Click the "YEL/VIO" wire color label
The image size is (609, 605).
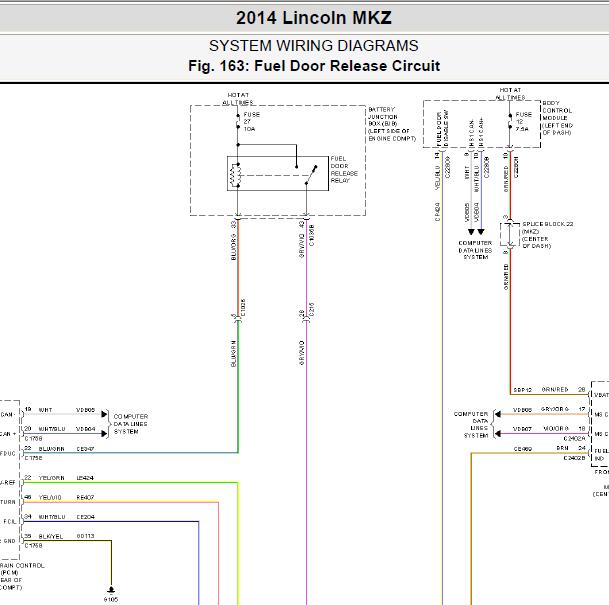50,497
